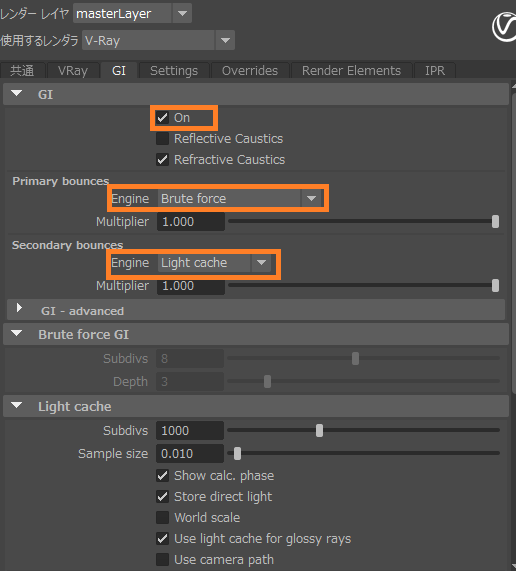This screenshot has height=571, width=516.
Task: Open the Settings tab
Action: (174, 70)
